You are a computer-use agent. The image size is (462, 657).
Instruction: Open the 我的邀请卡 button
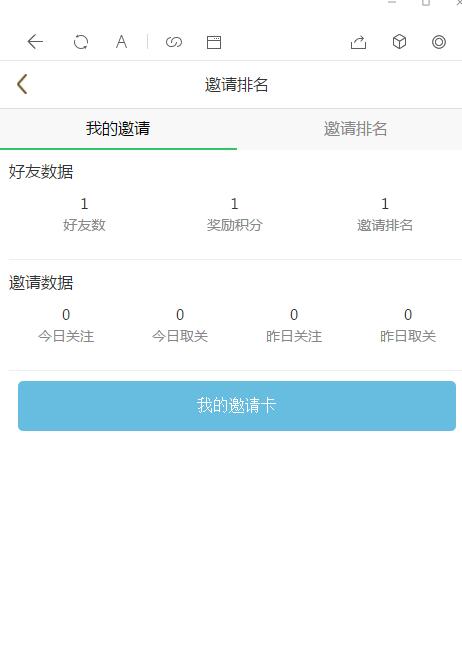tap(237, 406)
